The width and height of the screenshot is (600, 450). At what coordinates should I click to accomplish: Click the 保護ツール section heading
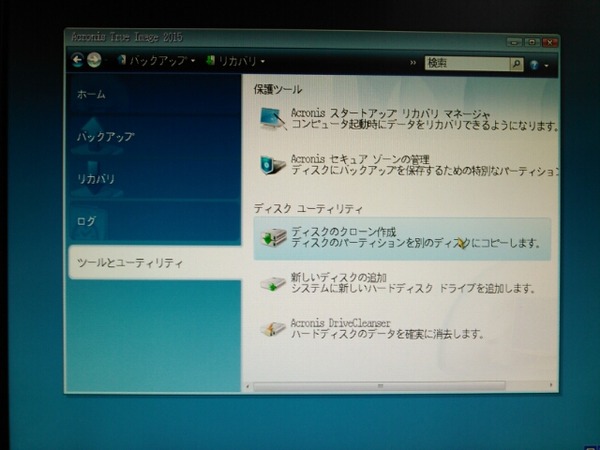pos(278,90)
